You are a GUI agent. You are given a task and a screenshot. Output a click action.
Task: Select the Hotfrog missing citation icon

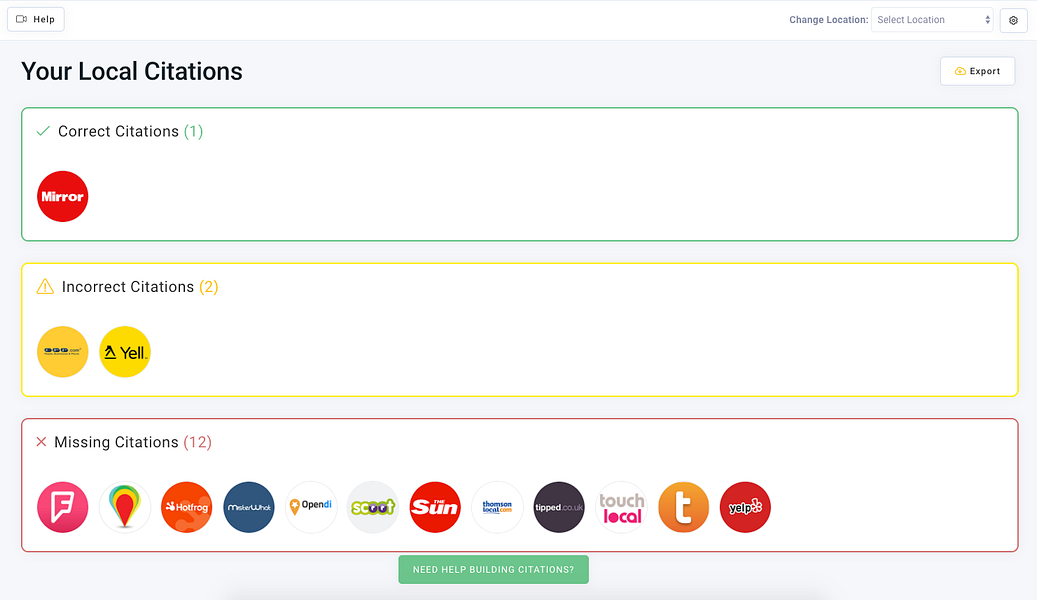(187, 507)
